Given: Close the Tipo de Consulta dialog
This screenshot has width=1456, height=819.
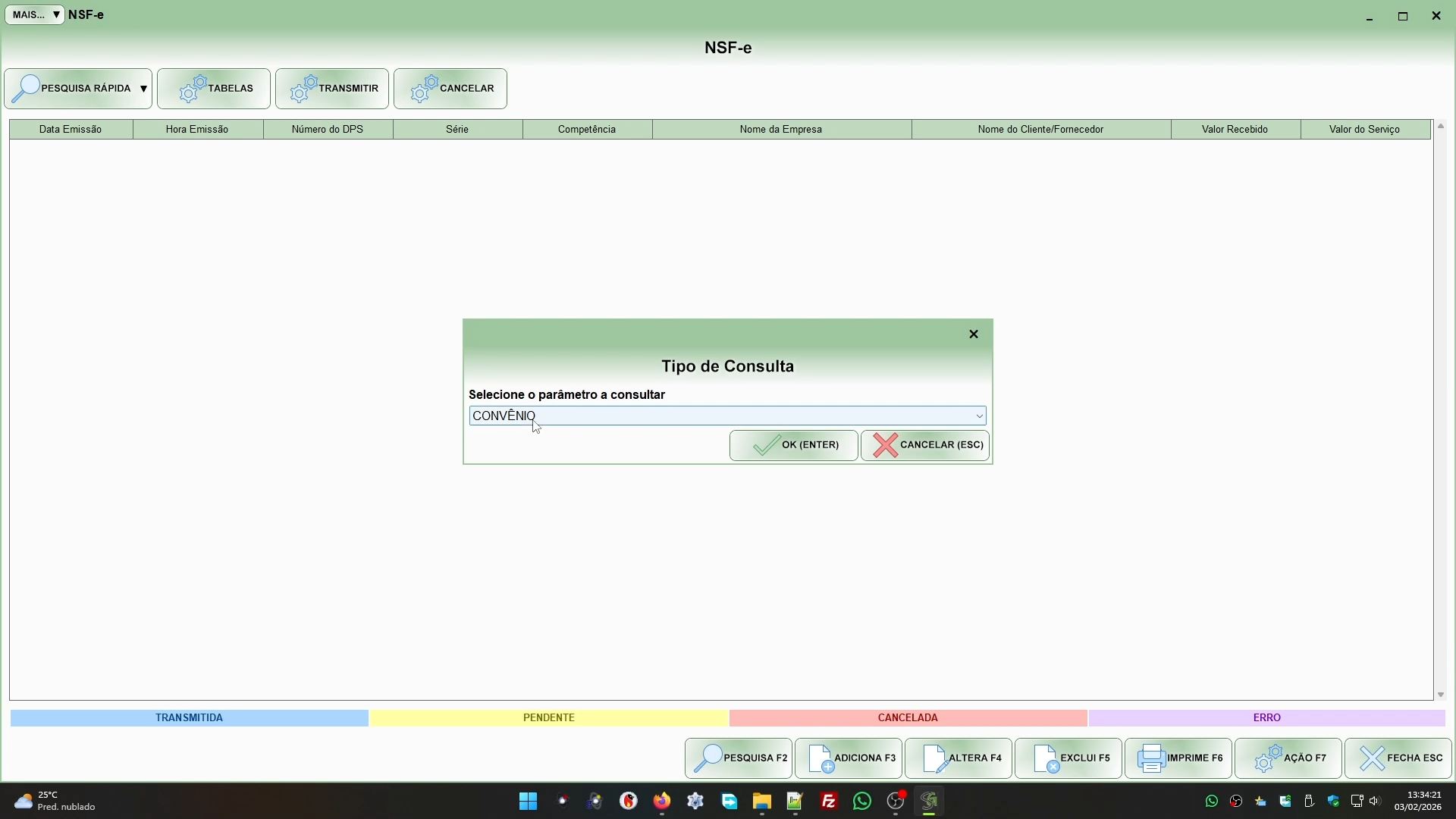Looking at the screenshot, I should (x=974, y=334).
